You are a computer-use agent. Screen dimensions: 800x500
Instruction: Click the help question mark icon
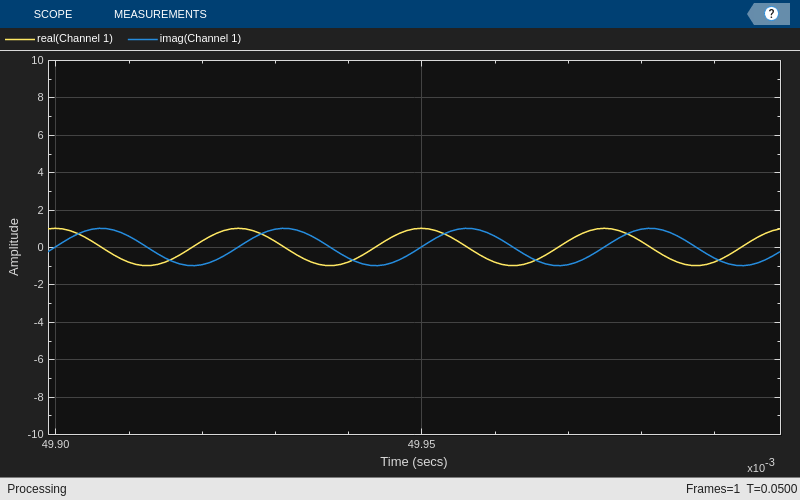click(771, 14)
